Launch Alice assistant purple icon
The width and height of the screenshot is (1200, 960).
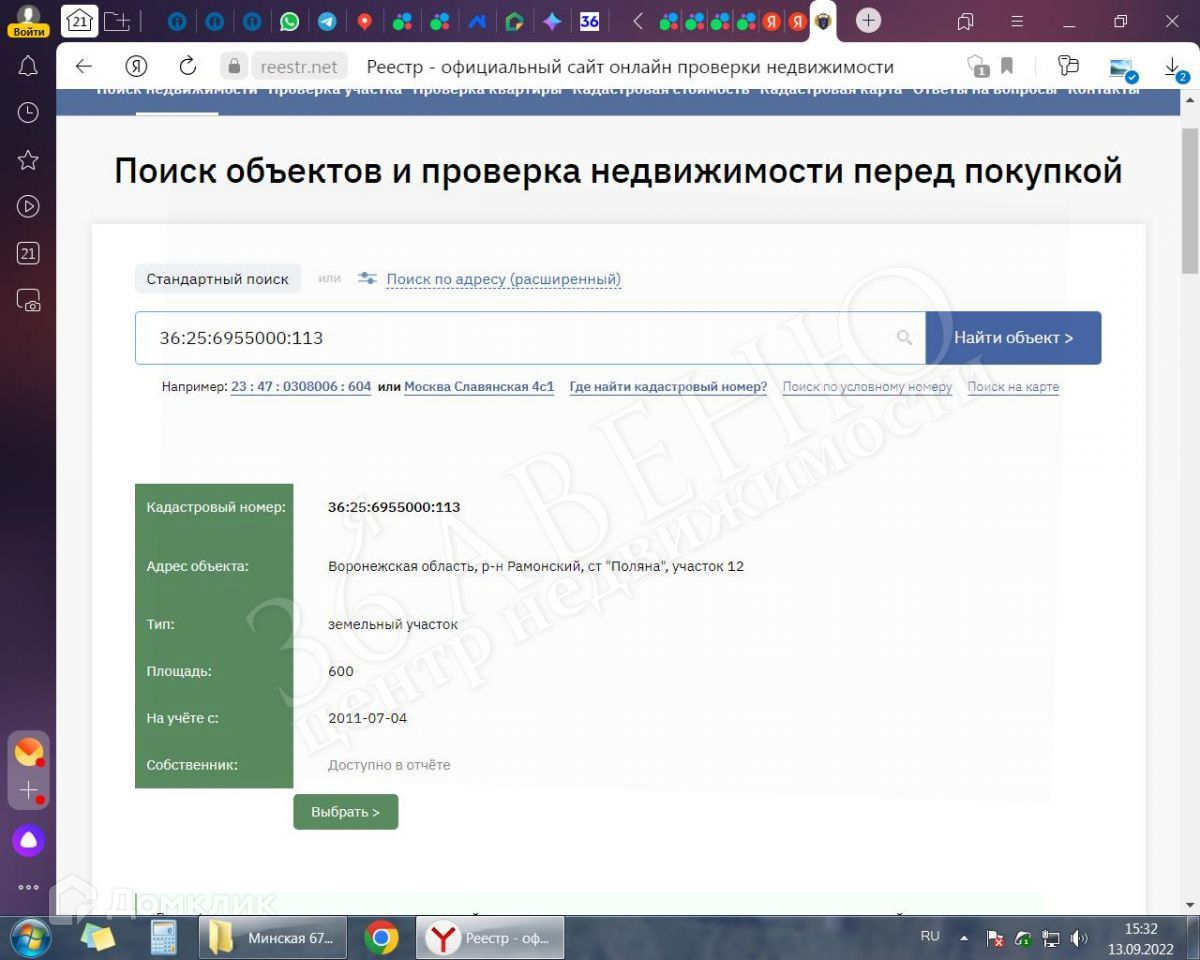28,840
